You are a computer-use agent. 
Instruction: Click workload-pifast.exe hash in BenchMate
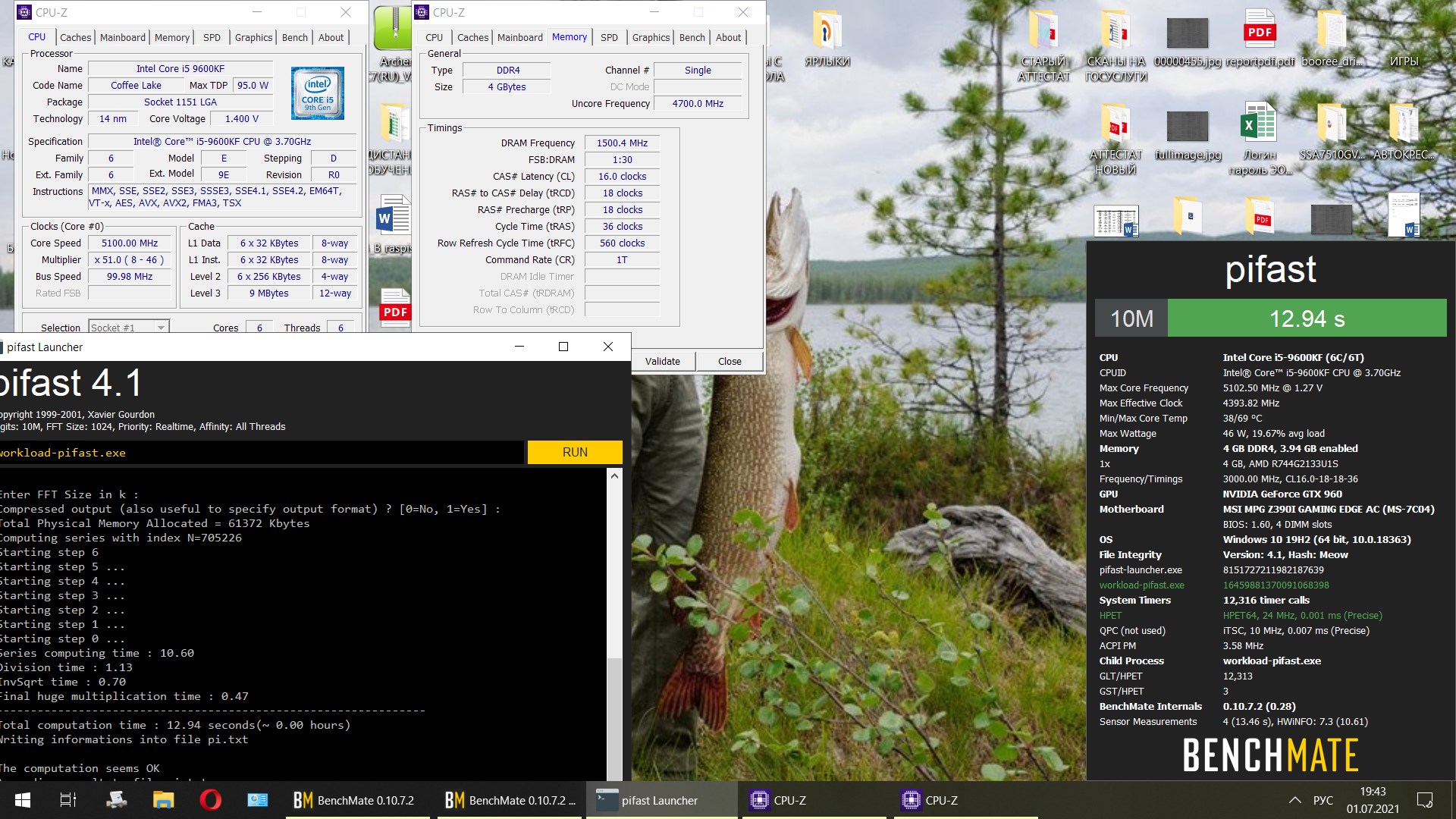1276,585
